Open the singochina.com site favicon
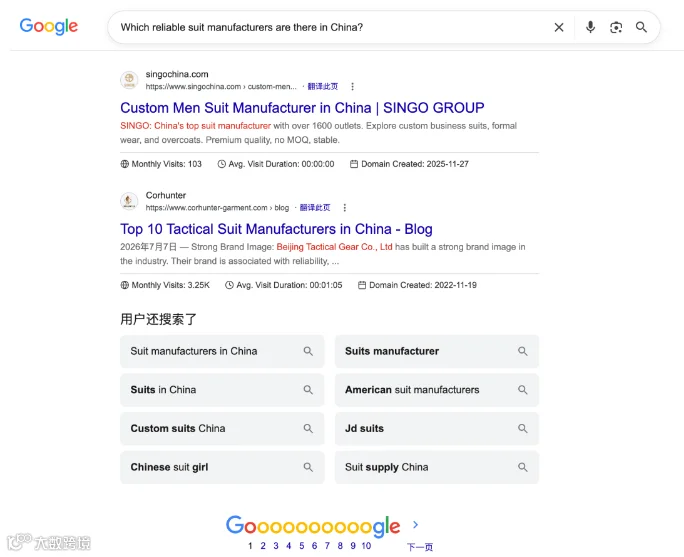684x557 pixels. [x=129, y=80]
